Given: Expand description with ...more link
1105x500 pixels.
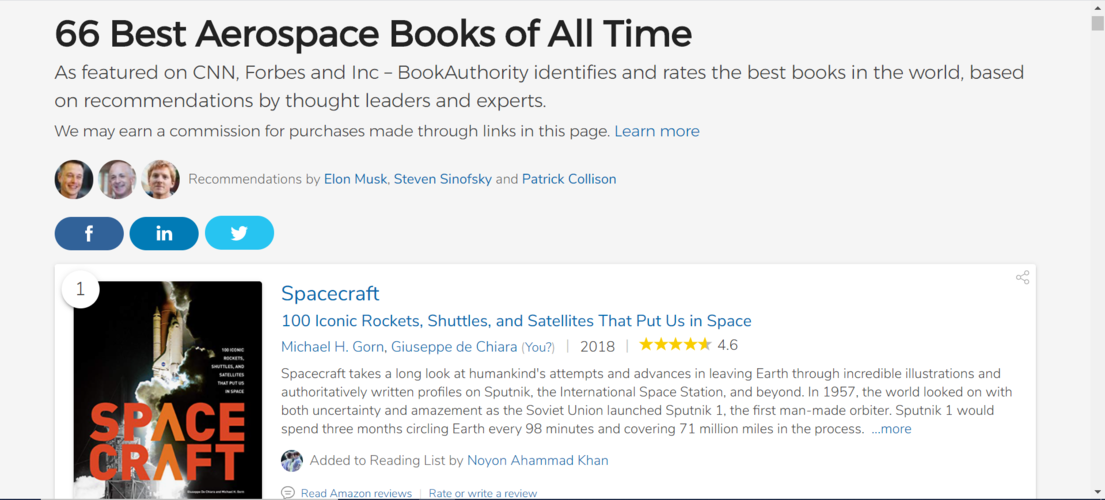Looking at the screenshot, I should [891, 429].
